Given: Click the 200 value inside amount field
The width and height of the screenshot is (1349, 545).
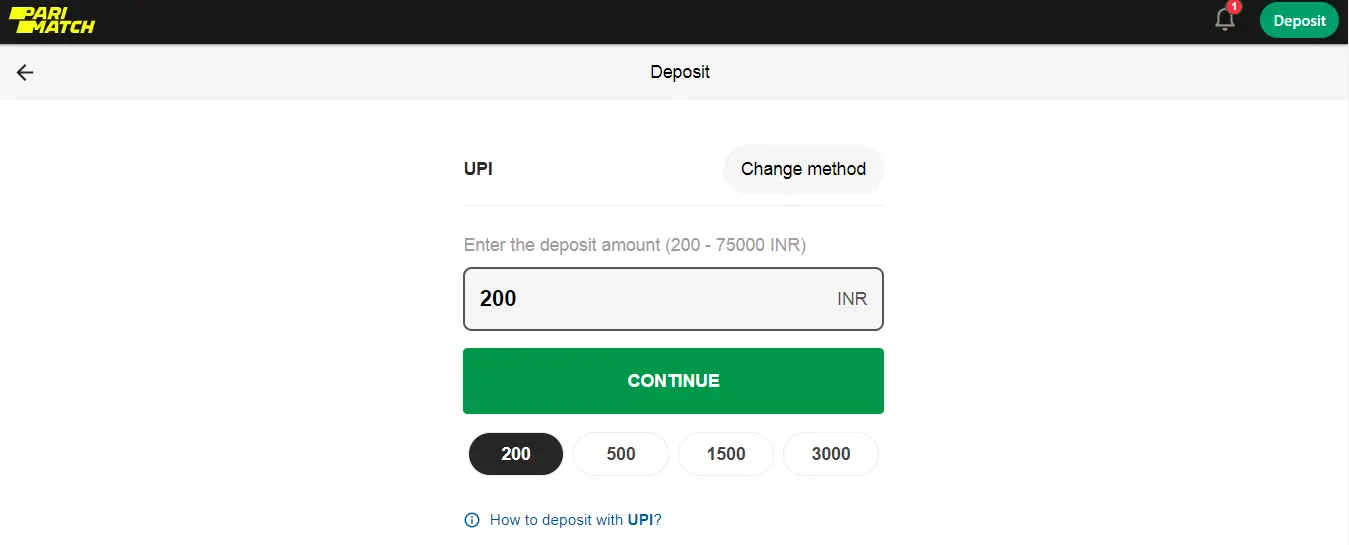Looking at the screenshot, I should 498,299.
